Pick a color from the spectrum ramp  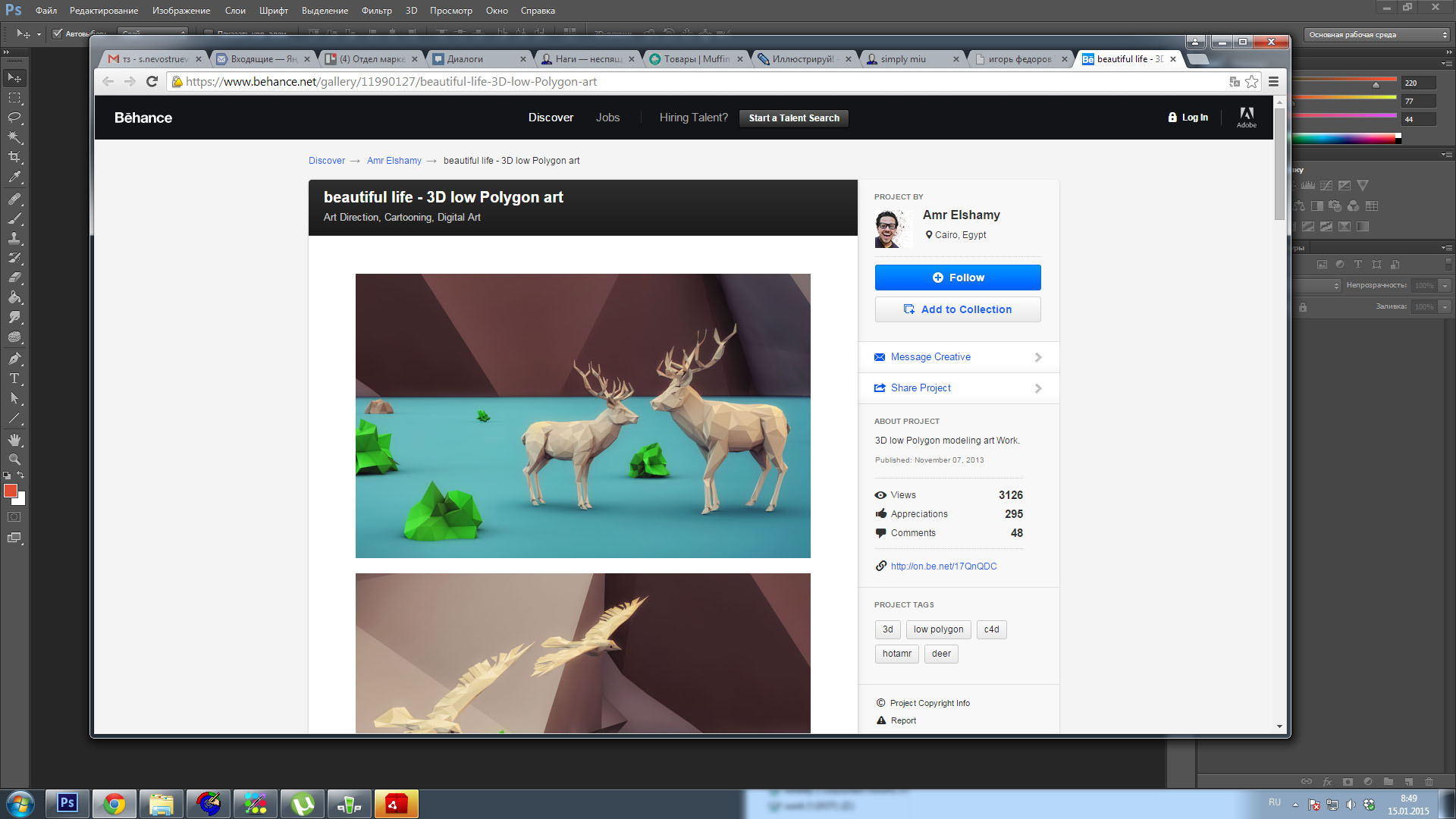click(x=1346, y=138)
